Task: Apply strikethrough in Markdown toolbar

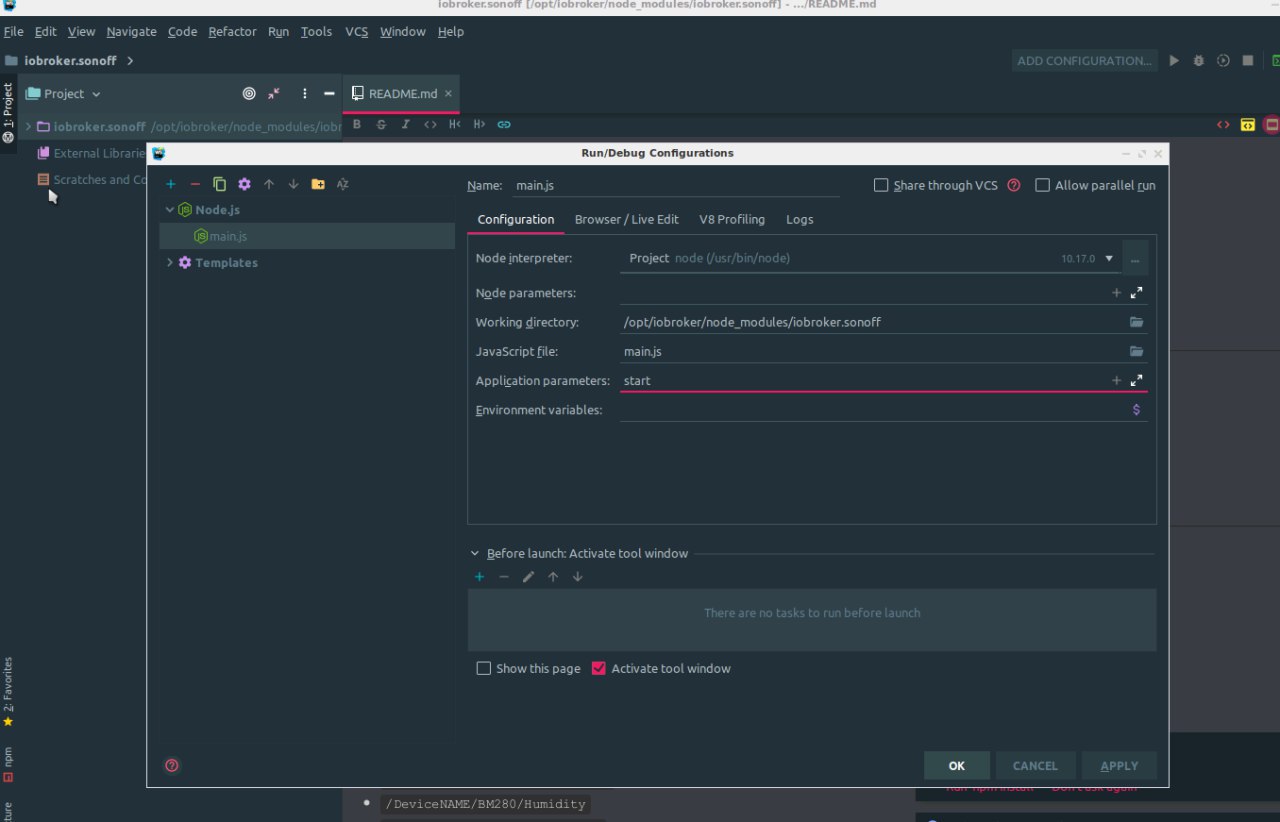Action: tap(381, 124)
